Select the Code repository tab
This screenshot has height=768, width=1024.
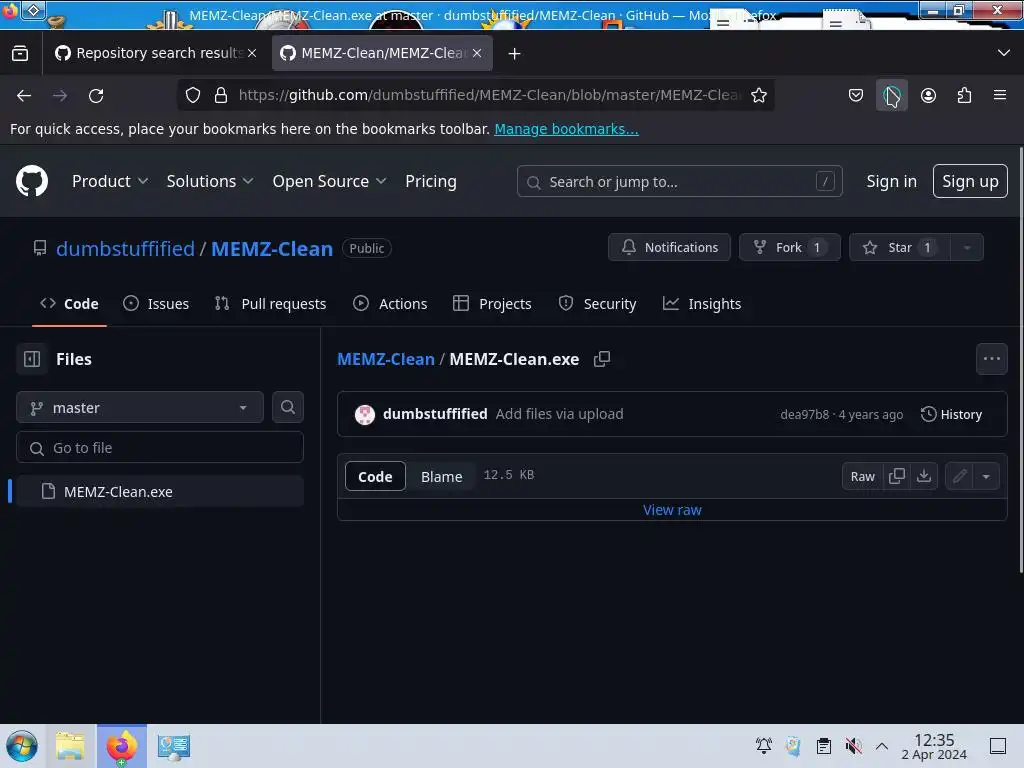click(69, 304)
